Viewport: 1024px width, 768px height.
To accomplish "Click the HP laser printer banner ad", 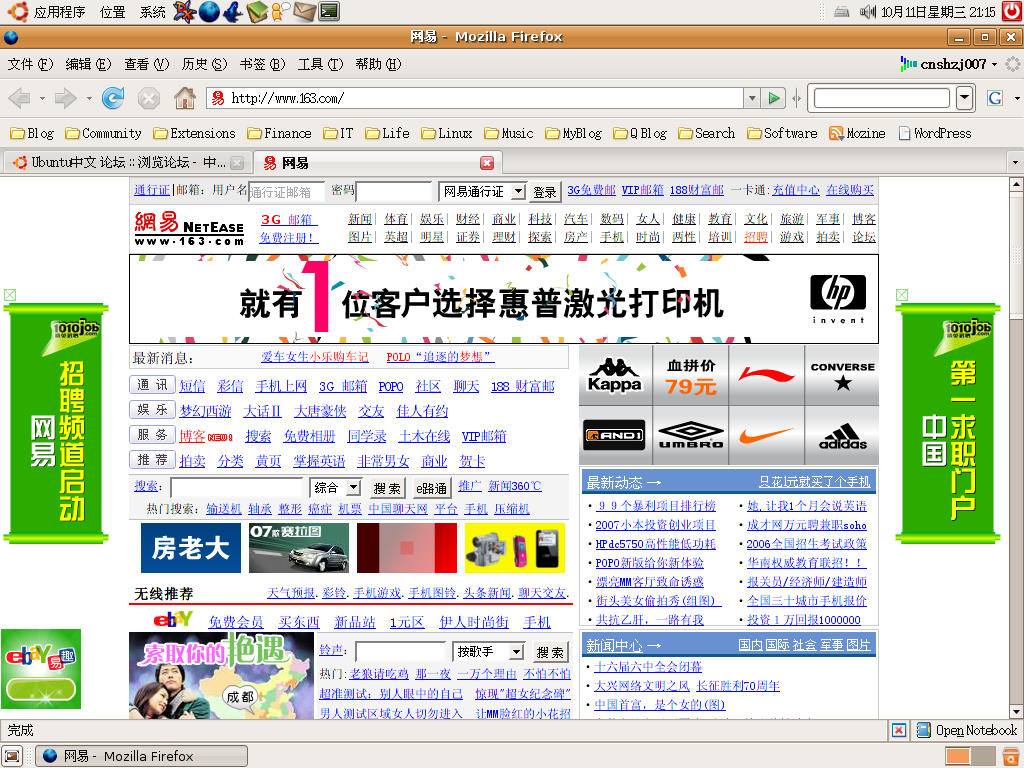I will pyautogui.click(x=504, y=299).
